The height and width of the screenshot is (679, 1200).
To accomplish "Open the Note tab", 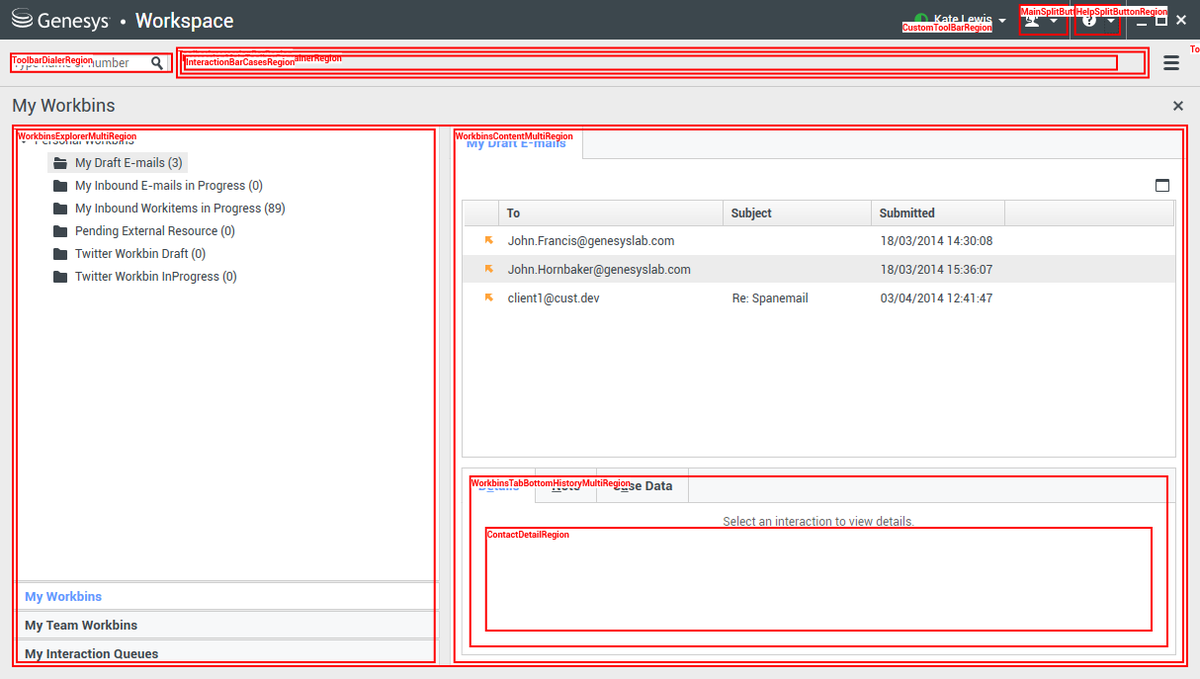I will (x=566, y=486).
